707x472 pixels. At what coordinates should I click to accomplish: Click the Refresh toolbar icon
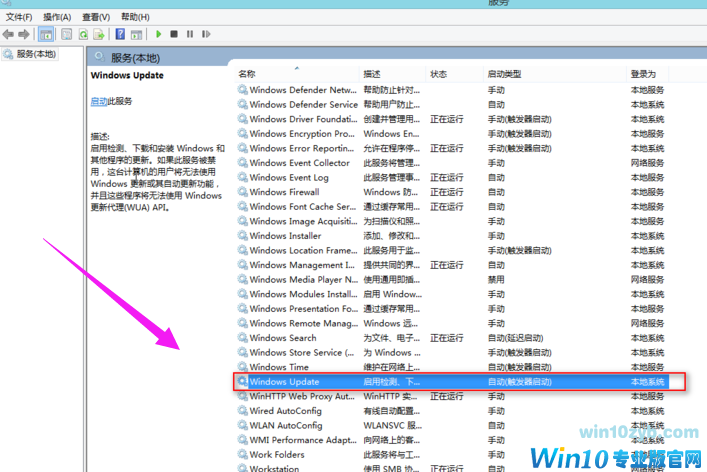(83, 34)
